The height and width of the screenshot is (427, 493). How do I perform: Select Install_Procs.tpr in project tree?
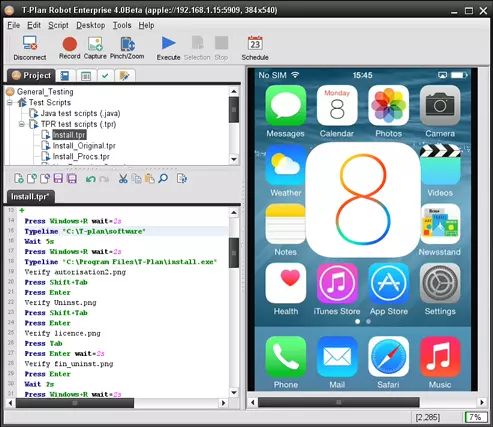pos(81,156)
